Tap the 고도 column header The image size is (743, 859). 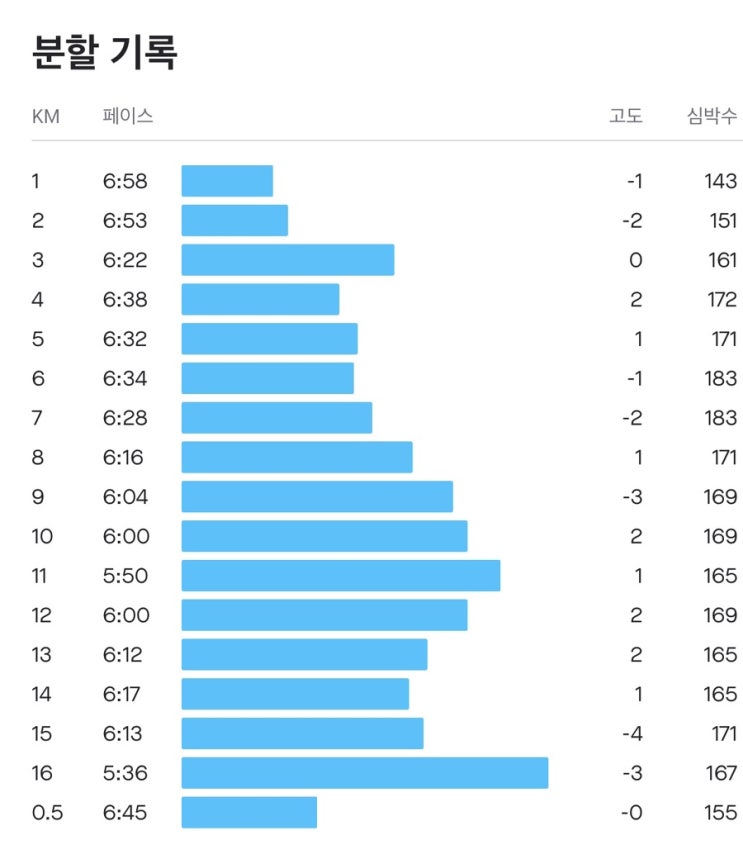[626, 116]
